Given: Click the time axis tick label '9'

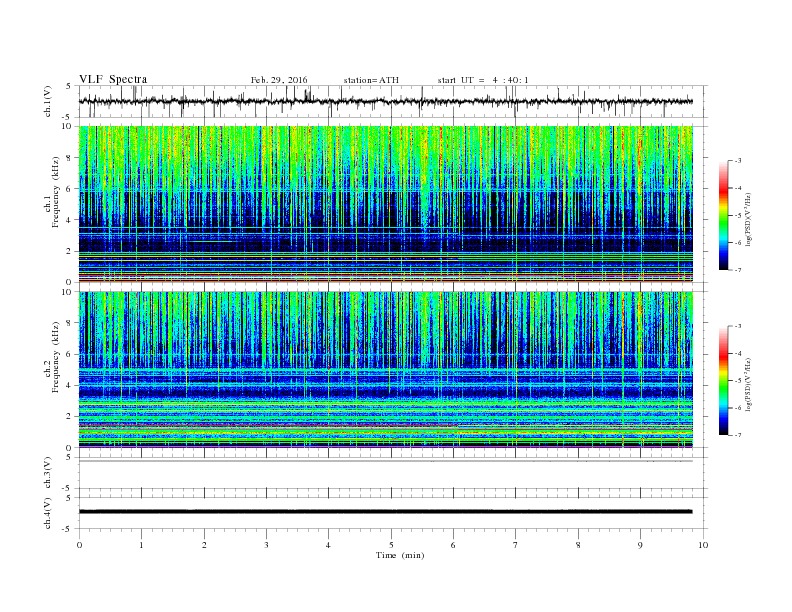Looking at the screenshot, I should (x=640, y=545).
